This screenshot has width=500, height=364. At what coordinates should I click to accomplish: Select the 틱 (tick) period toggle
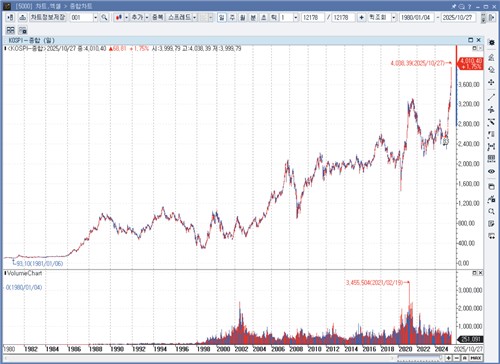274,17
